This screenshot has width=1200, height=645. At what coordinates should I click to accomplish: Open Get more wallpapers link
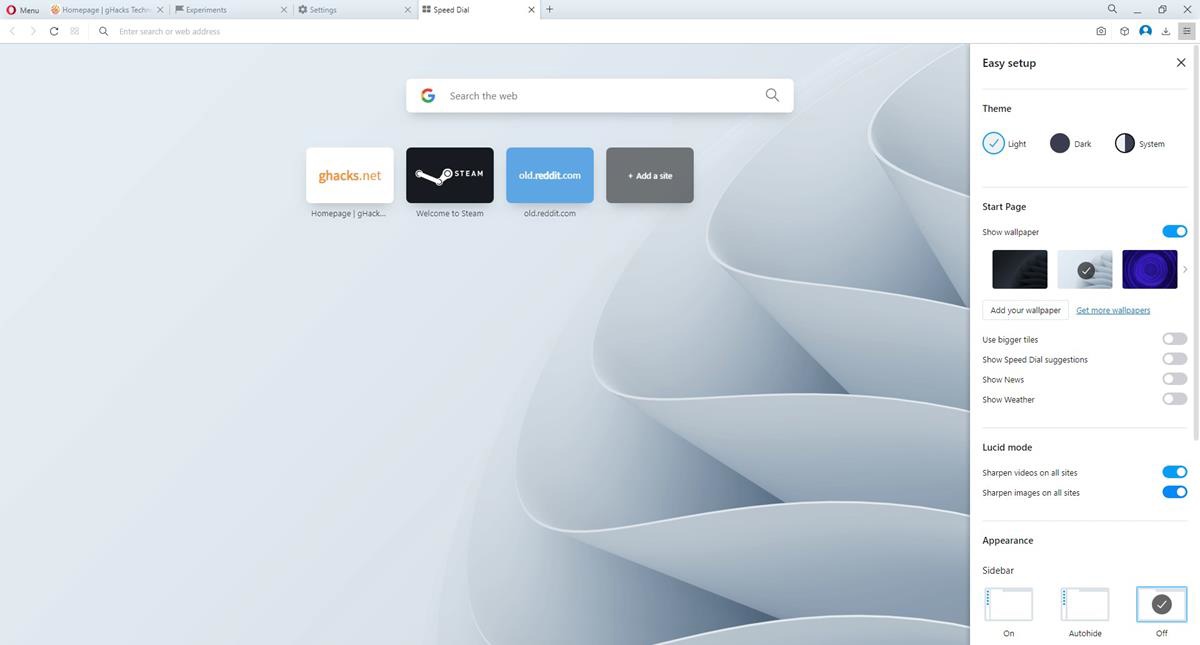coord(1113,310)
